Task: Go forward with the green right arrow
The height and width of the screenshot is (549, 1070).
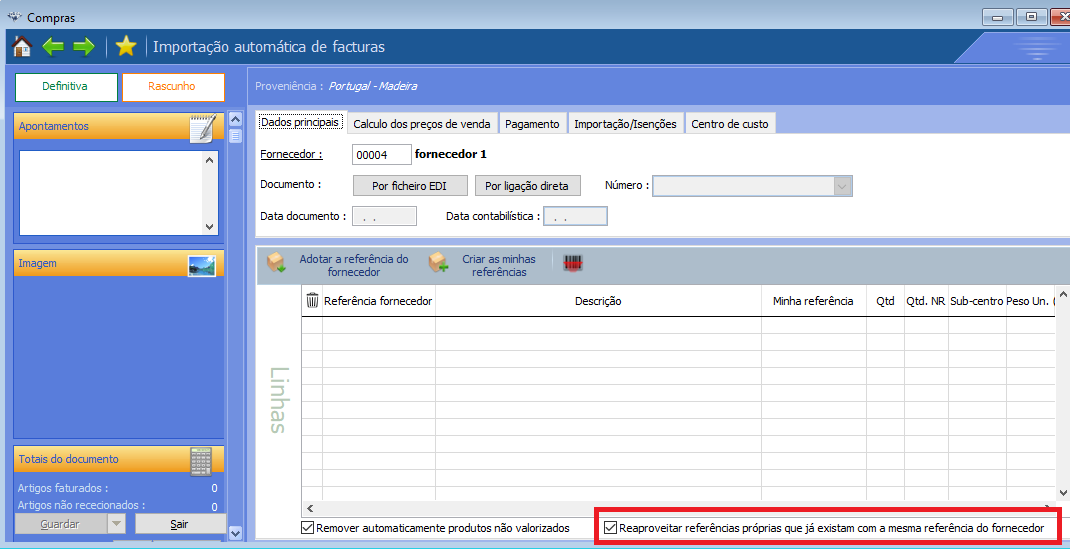Action: [84, 47]
